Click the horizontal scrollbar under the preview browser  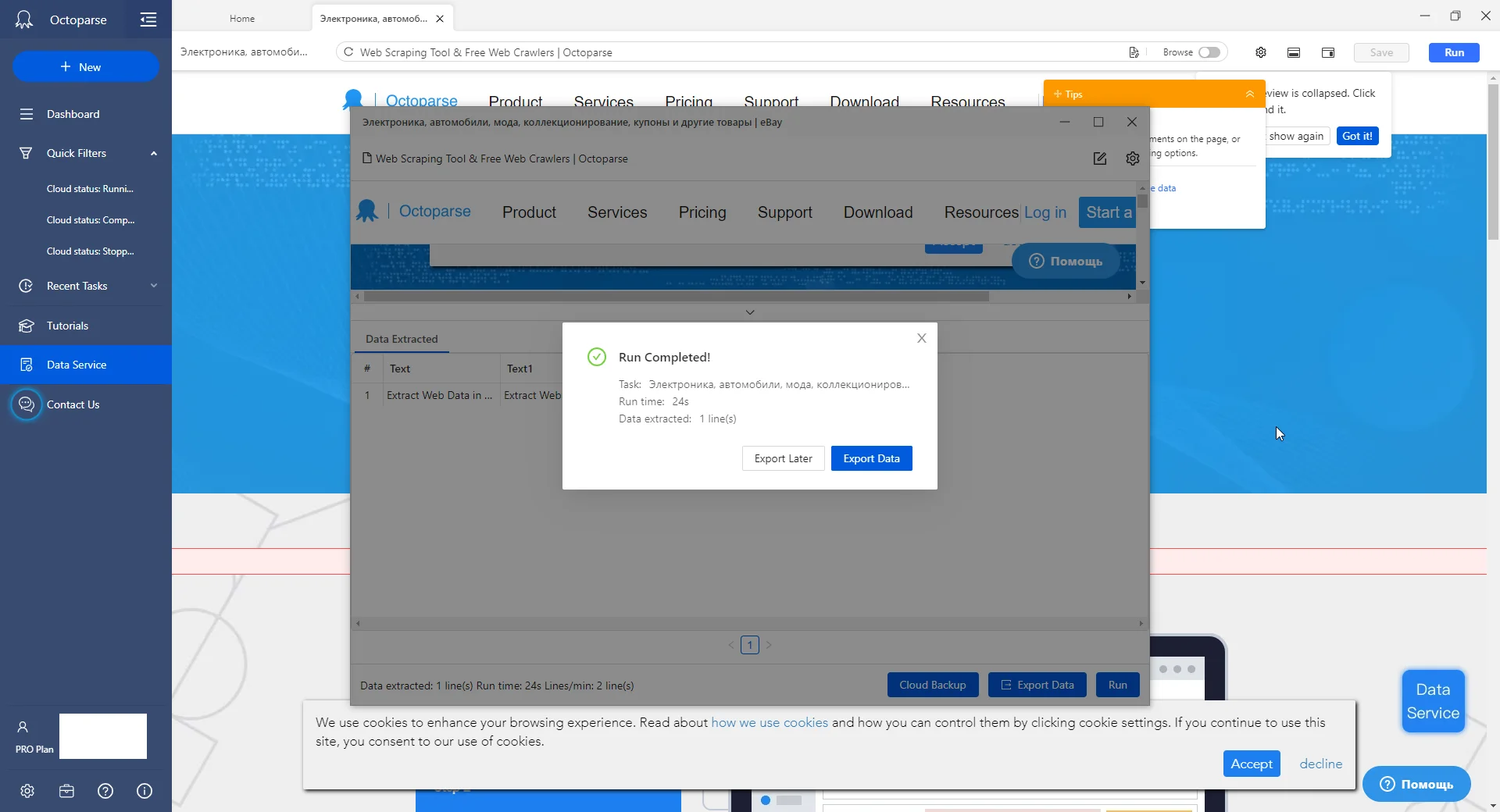tap(677, 297)
